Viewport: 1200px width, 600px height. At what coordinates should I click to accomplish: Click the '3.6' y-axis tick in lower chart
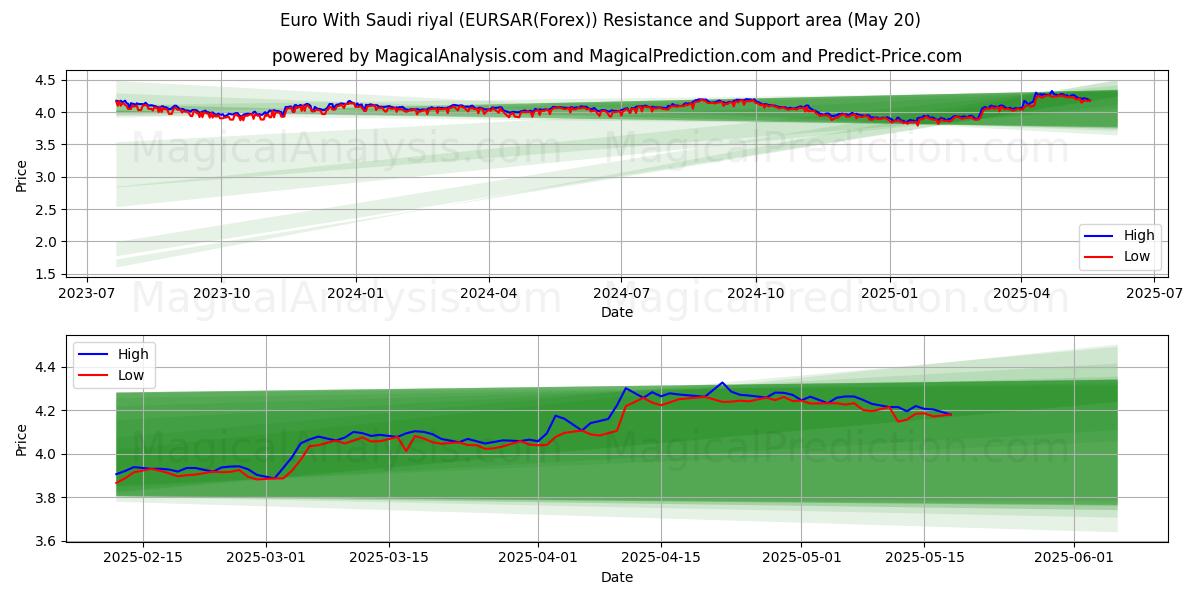pyautogui.click(x=45, y=541)
